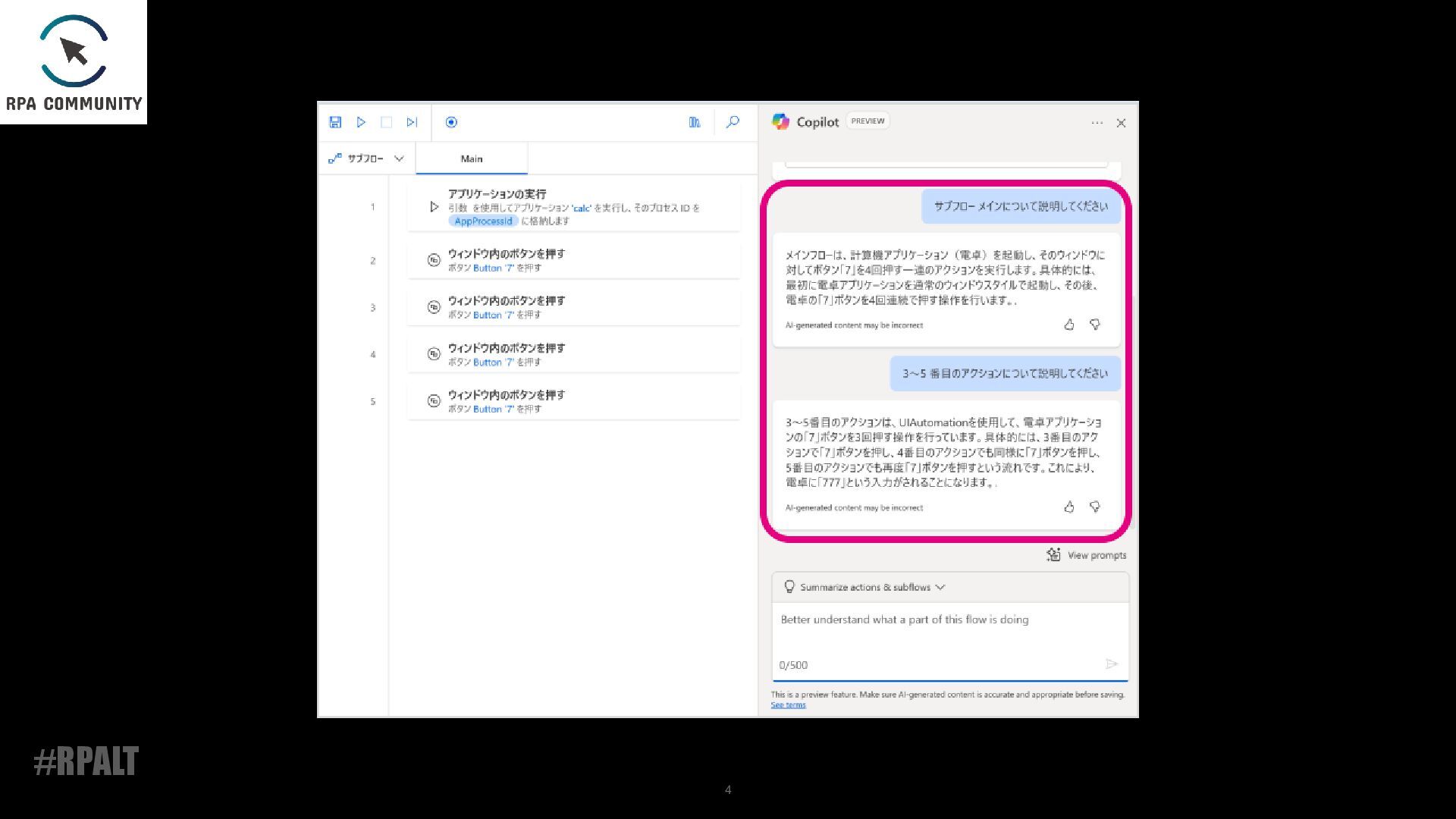This screenshot has height=819, width=1456.
Task: Select the Main tab
Action: click(x=471, y=158)
